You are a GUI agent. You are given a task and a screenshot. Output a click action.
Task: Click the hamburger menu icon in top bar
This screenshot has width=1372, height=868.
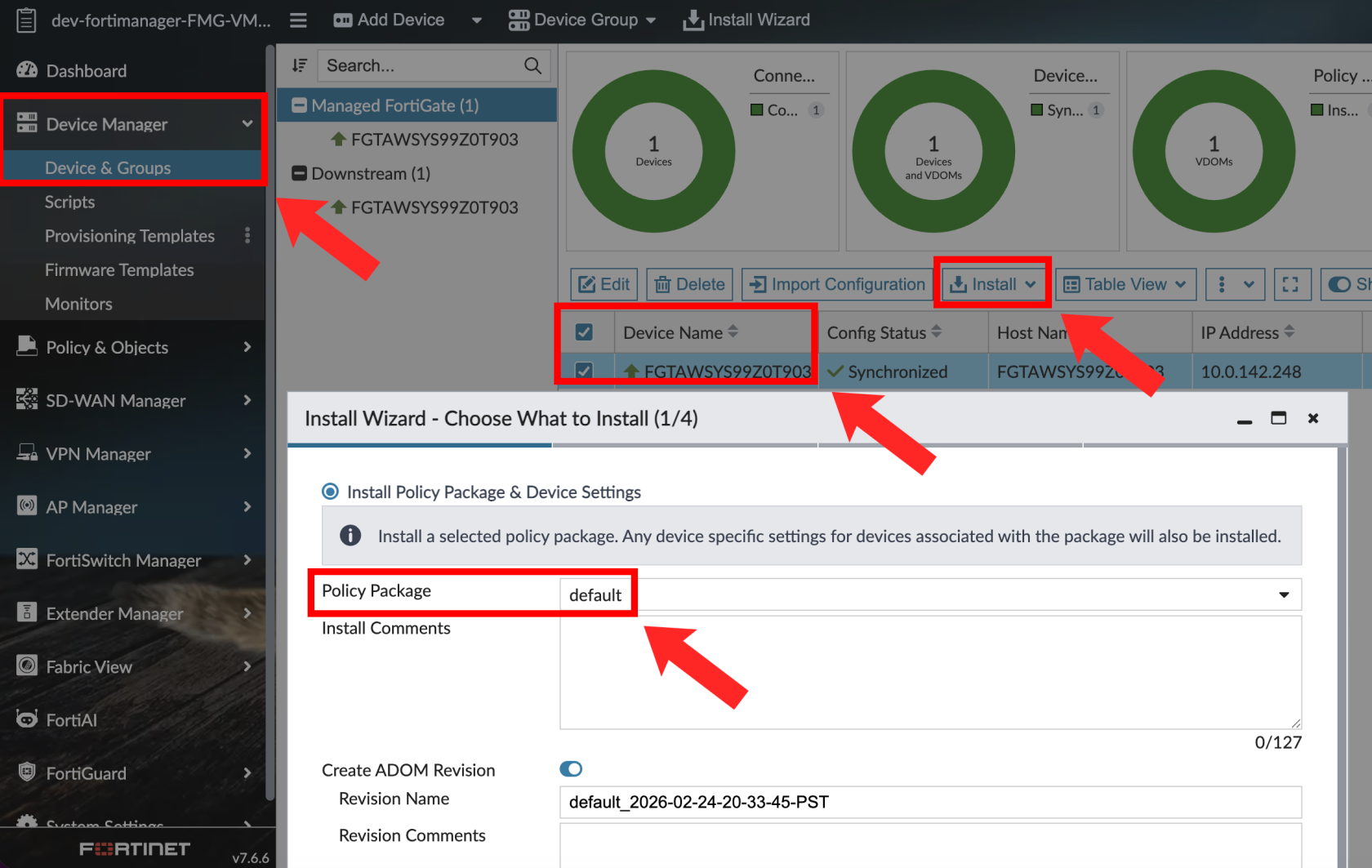[x=299, y=20]
